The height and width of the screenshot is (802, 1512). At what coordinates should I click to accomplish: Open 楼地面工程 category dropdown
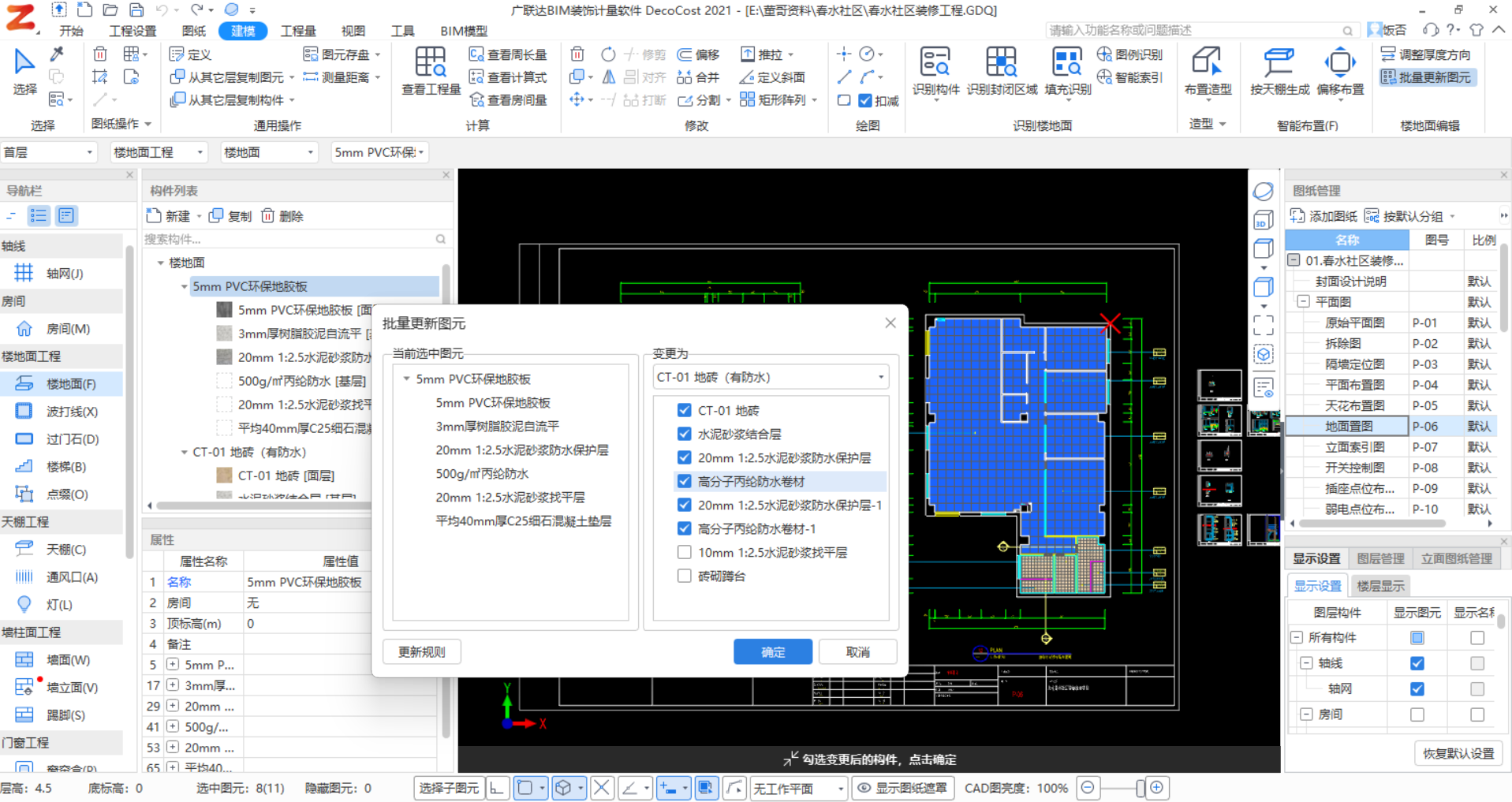coord(158,152)
